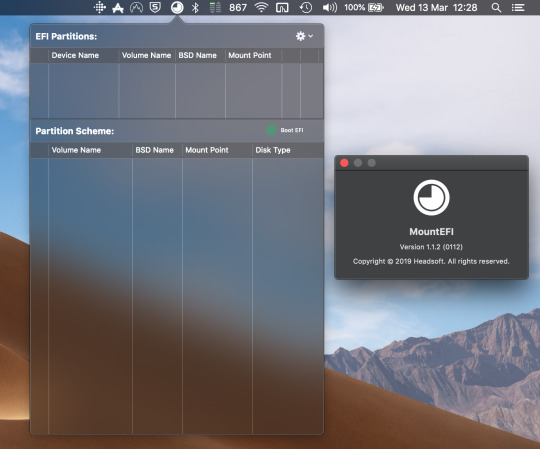Viewport: 540px width, 449px height.
Task: Click the volume speaker icon
Action: click(330, 8)
